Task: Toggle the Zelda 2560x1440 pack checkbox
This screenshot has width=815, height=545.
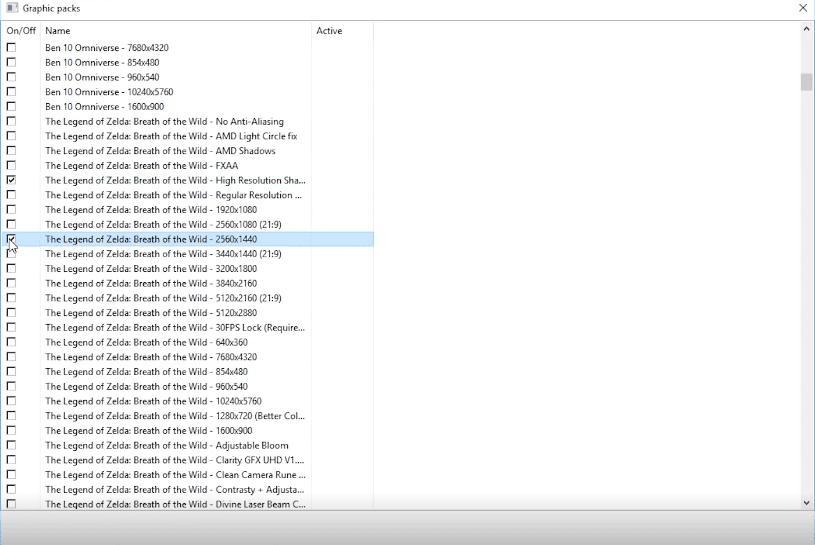Action: (11, 239)
